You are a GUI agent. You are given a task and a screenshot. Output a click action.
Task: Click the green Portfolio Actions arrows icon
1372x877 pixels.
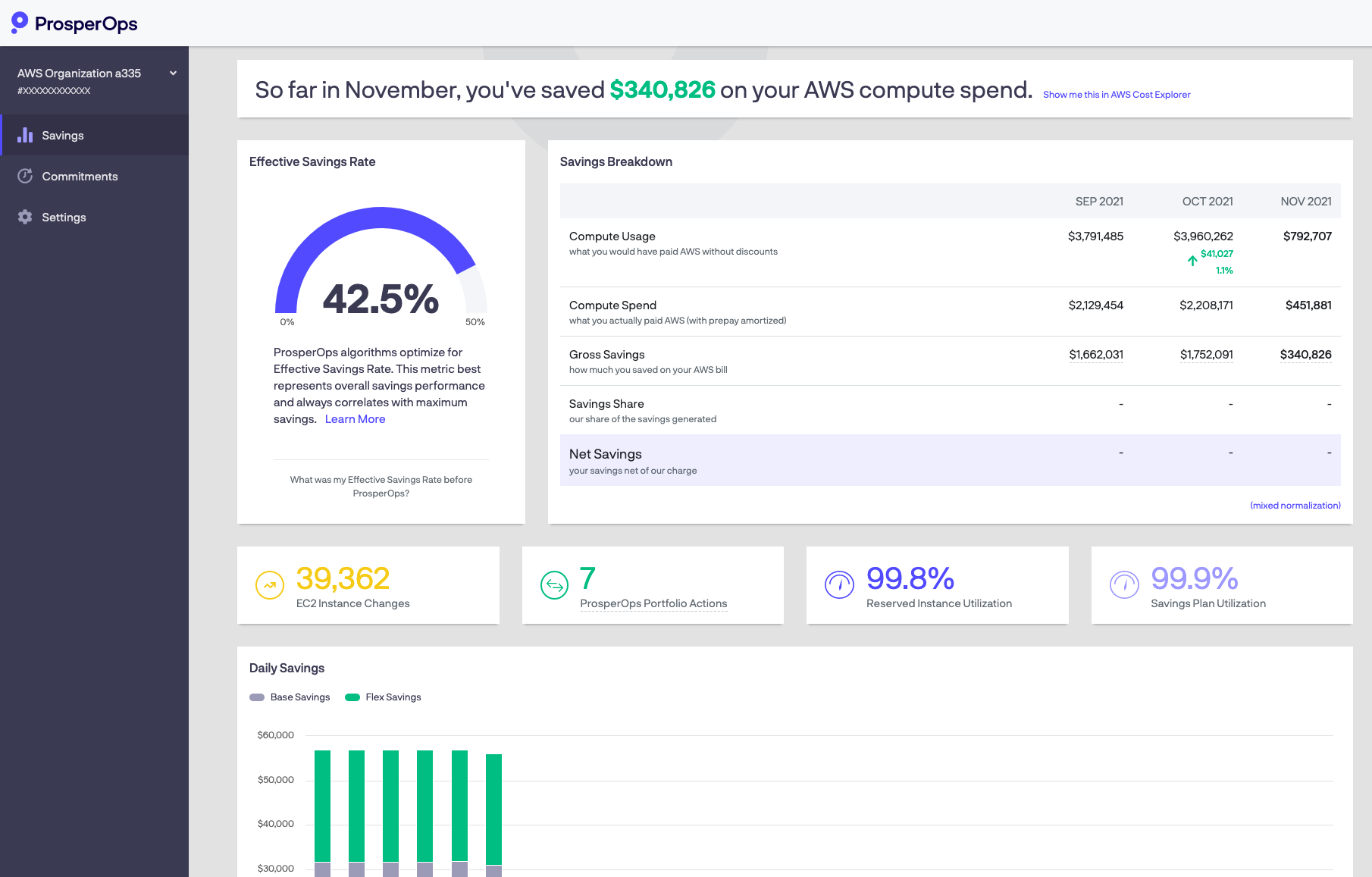[x=553, y=584]
